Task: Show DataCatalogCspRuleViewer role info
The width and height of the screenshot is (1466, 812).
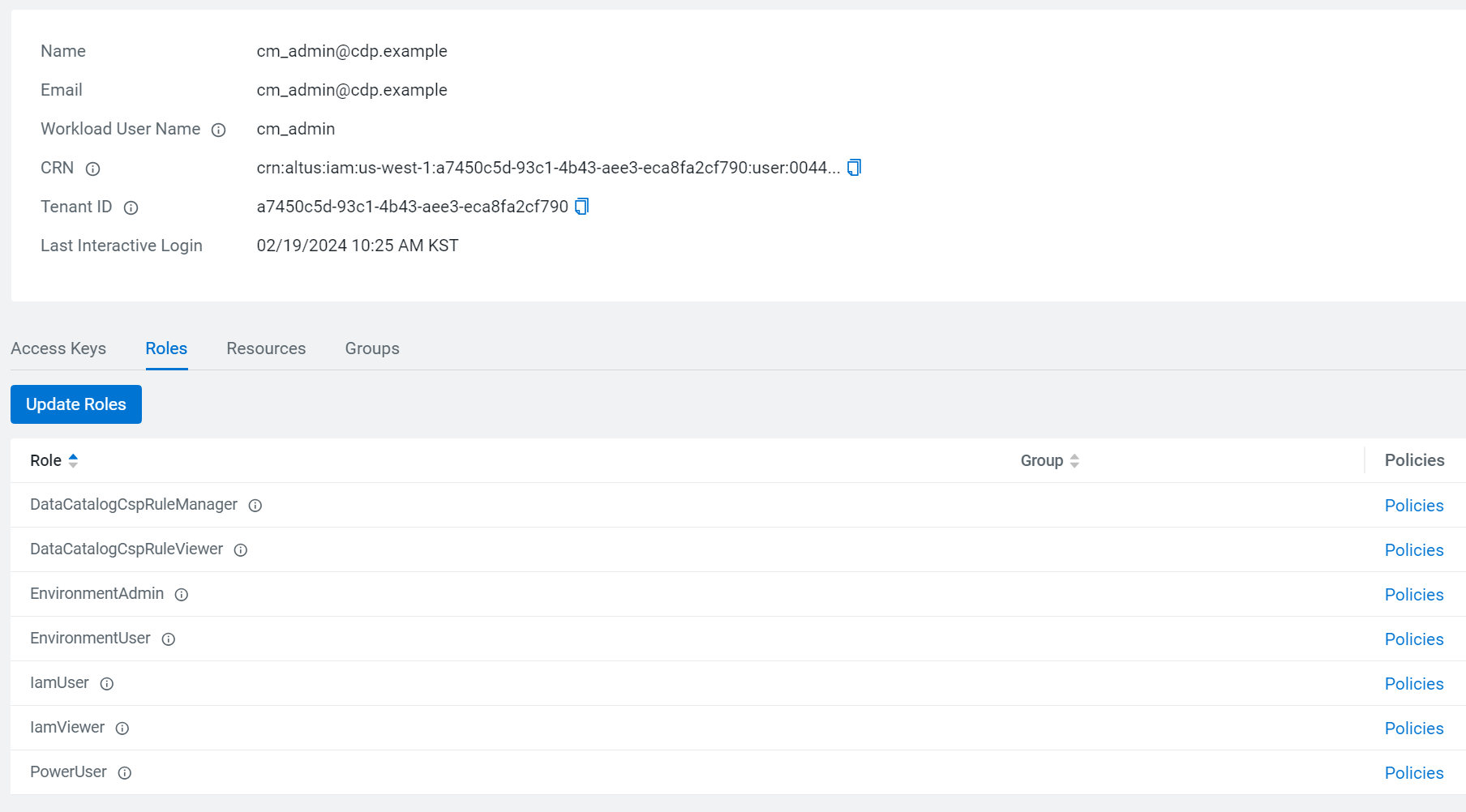Action: point(240,550)
